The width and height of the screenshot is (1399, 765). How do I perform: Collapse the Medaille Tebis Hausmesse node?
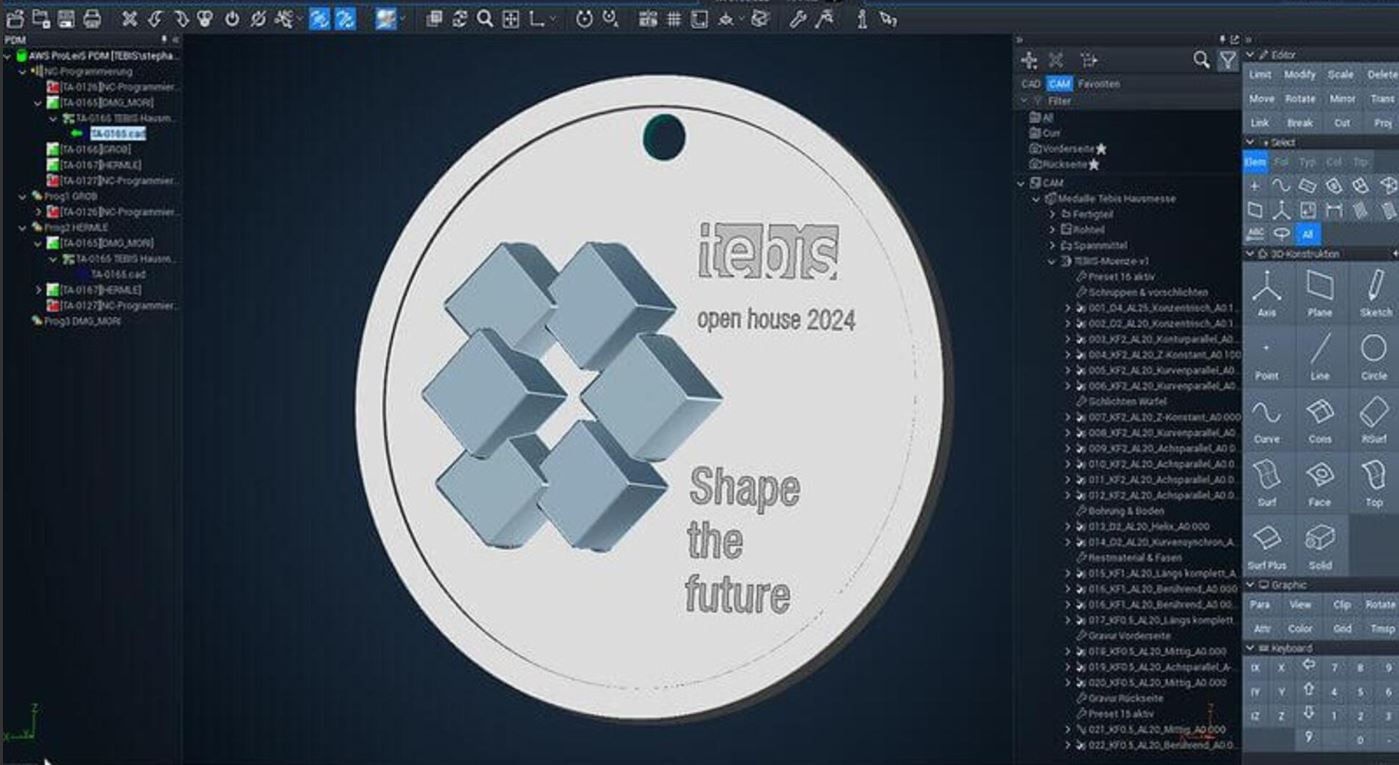coord(1035,198)
